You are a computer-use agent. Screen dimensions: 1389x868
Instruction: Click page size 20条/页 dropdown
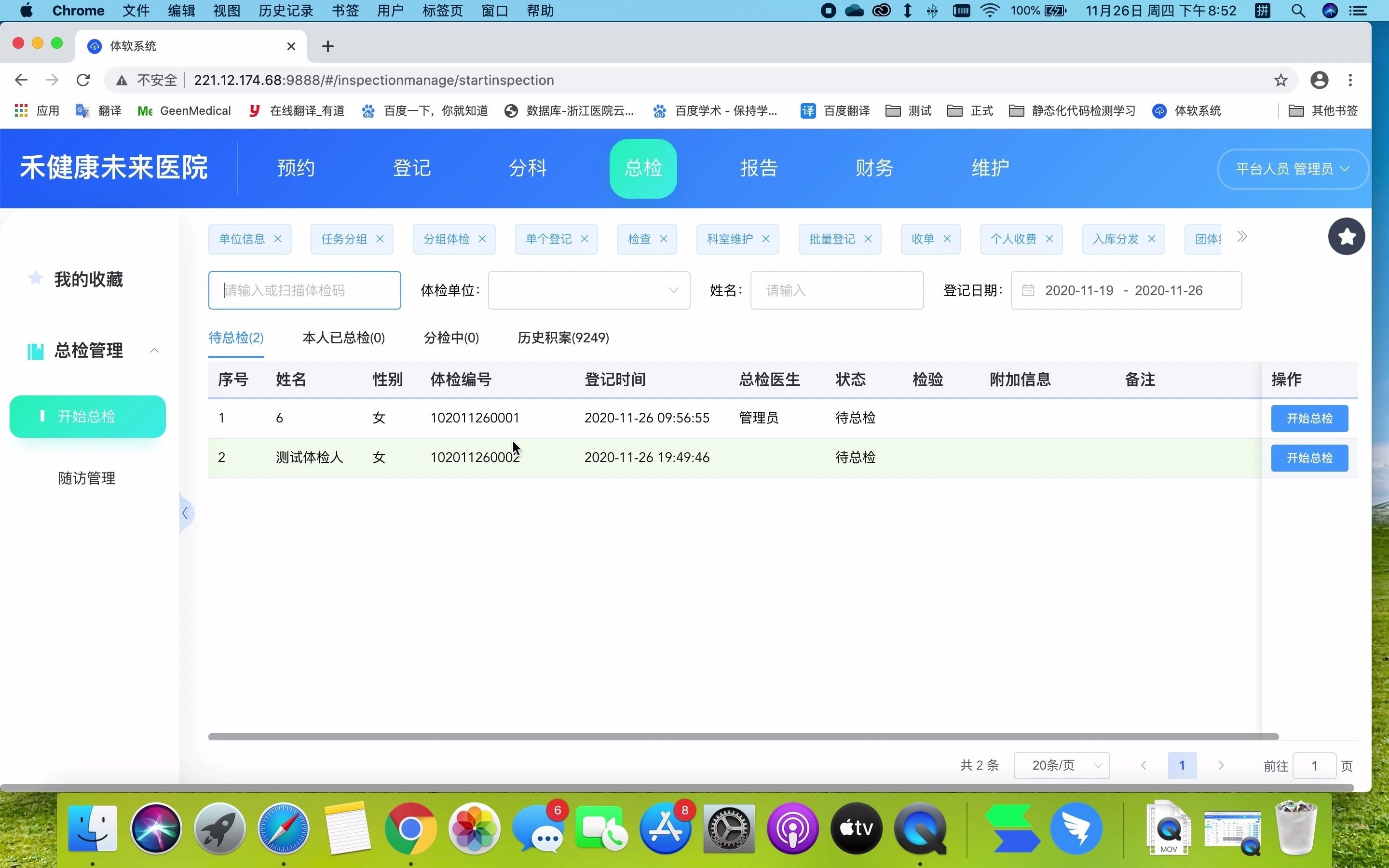[x=1064, y=765]
